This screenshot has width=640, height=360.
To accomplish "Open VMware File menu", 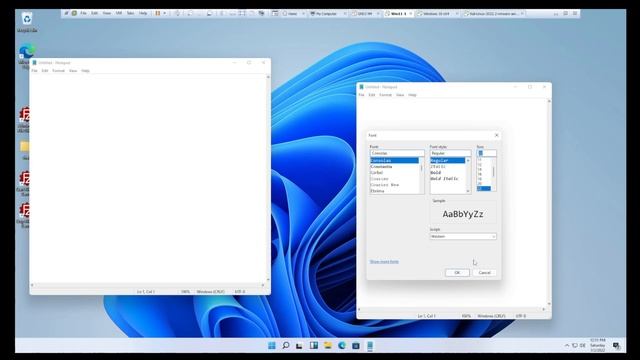I will click(x=83, y=13).
